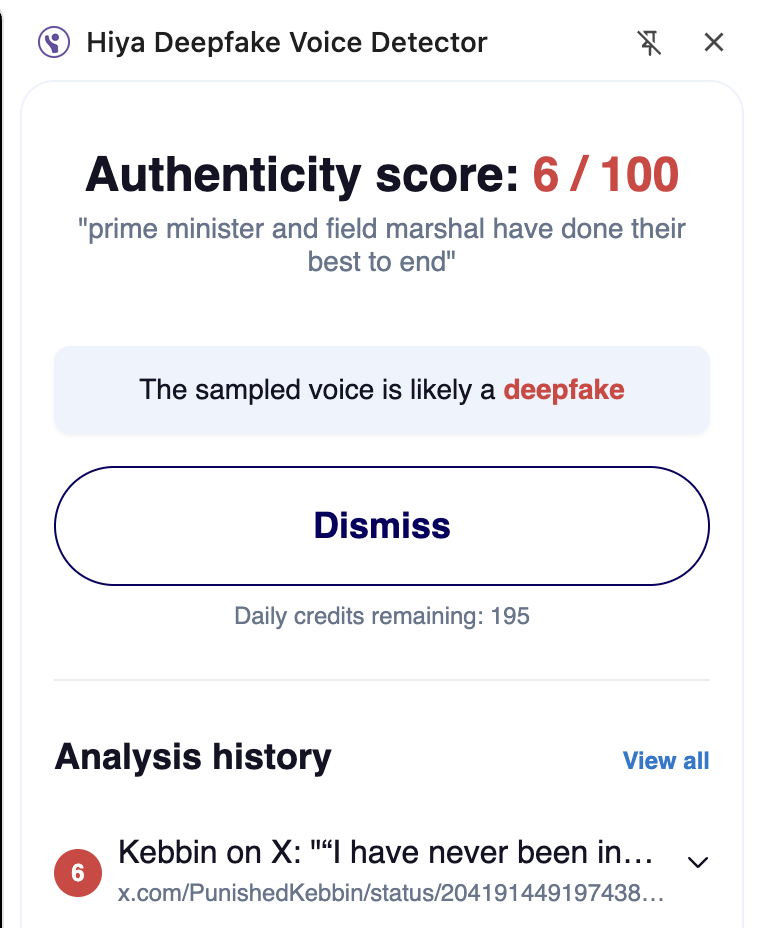Click the quoted transcript about prime minister

click(382, 245)
